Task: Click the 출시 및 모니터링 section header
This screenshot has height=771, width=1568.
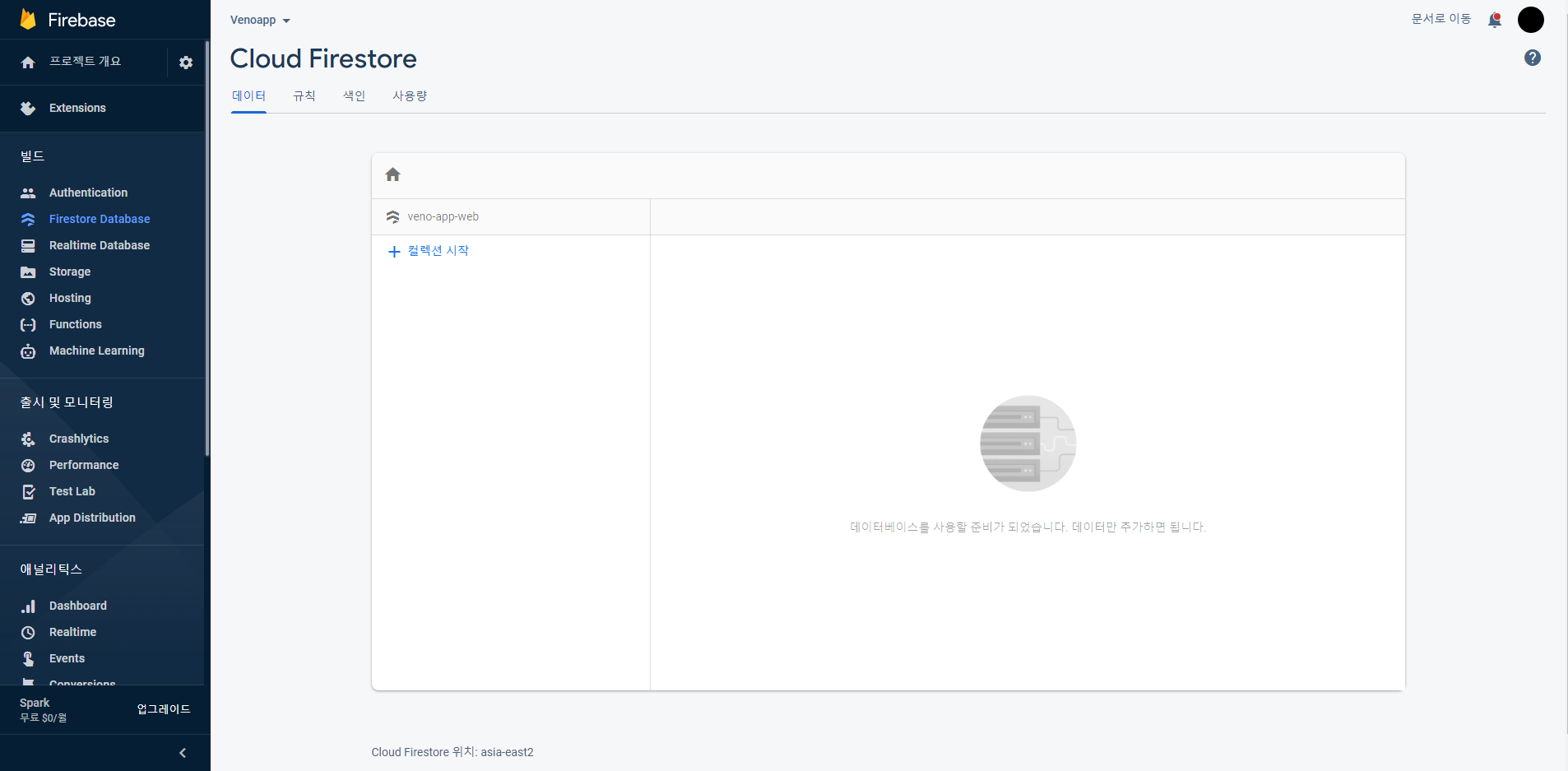Action: 67,402
